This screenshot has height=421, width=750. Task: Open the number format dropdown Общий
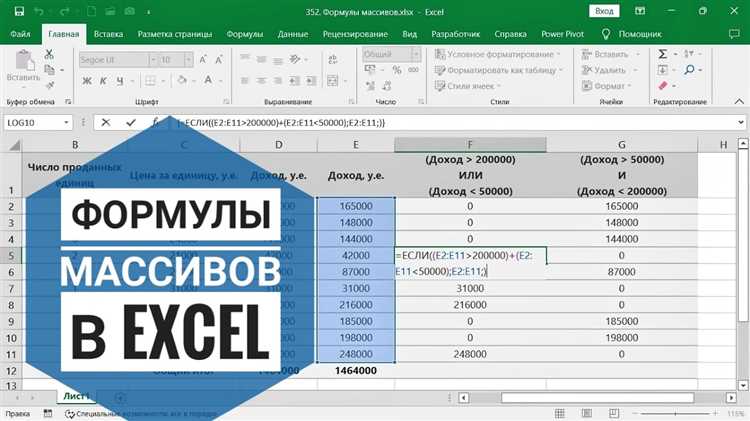pos(416,54)
